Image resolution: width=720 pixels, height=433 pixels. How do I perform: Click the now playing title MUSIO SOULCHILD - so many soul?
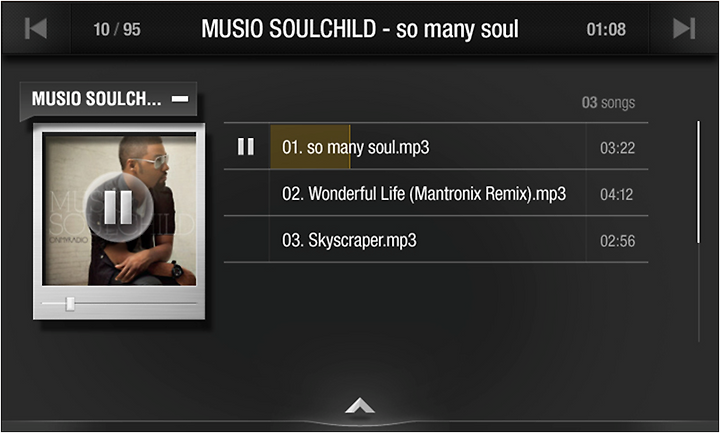tap(360, 29)
